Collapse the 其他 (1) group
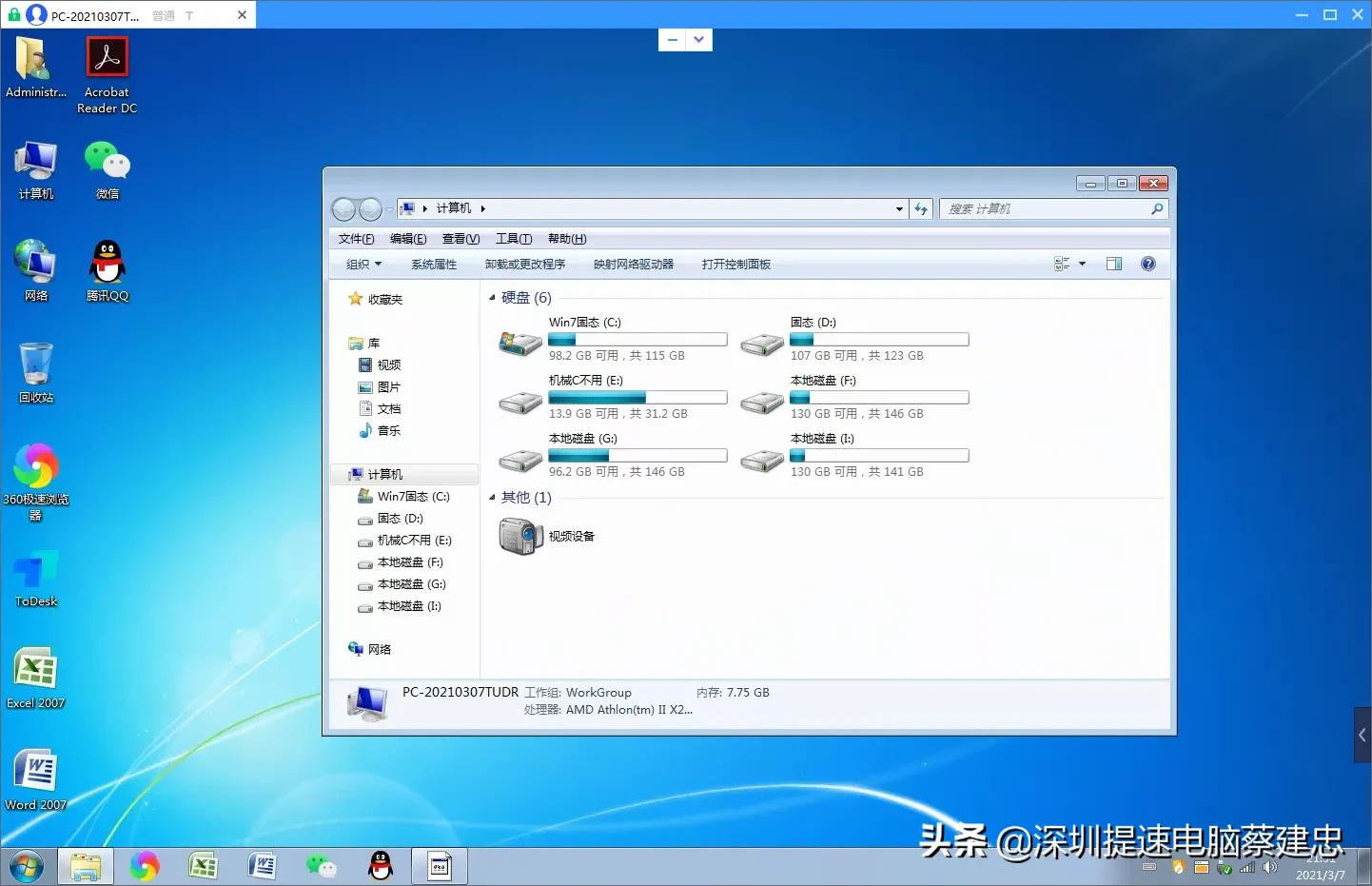The width and height of the screenshot is (1372, 886). [x=492, y=498]
